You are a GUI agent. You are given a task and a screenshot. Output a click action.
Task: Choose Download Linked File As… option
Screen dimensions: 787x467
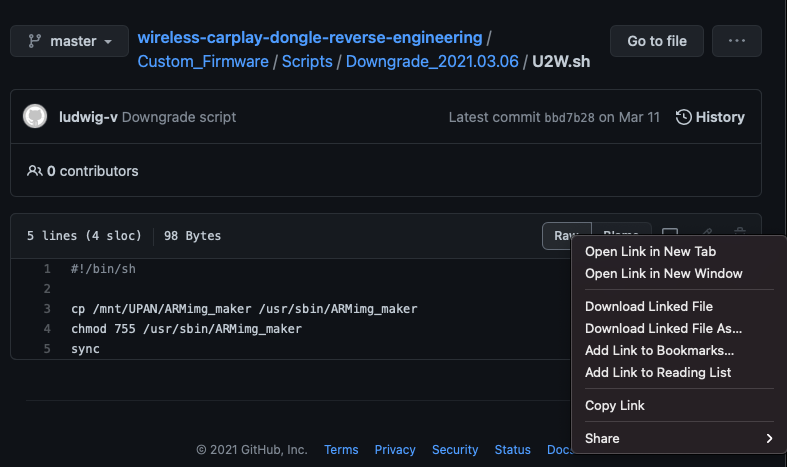(663, 328)
